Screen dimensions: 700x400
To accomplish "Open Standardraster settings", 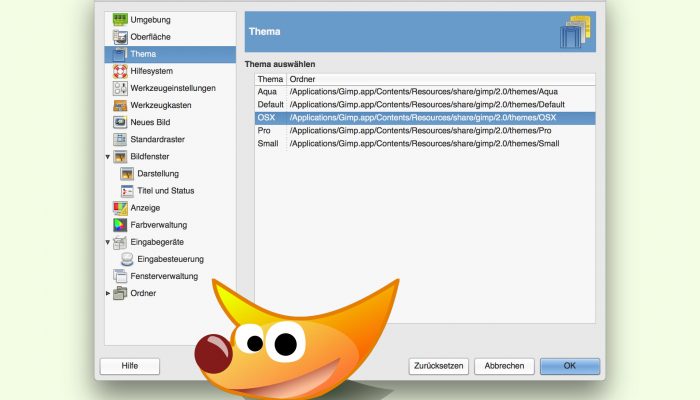I will click(x=158, y=139).
